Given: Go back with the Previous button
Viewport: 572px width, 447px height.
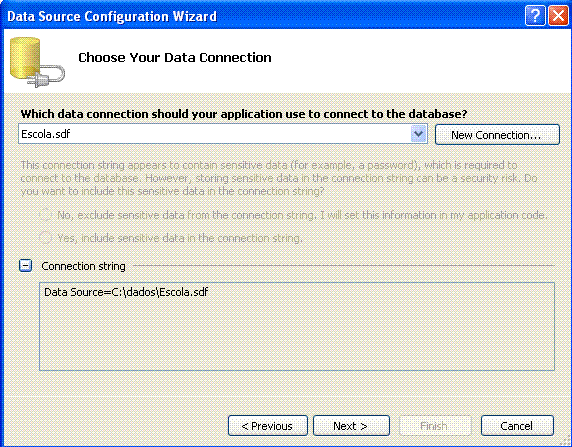Looking at the screenshot, I should click(268, 425).
